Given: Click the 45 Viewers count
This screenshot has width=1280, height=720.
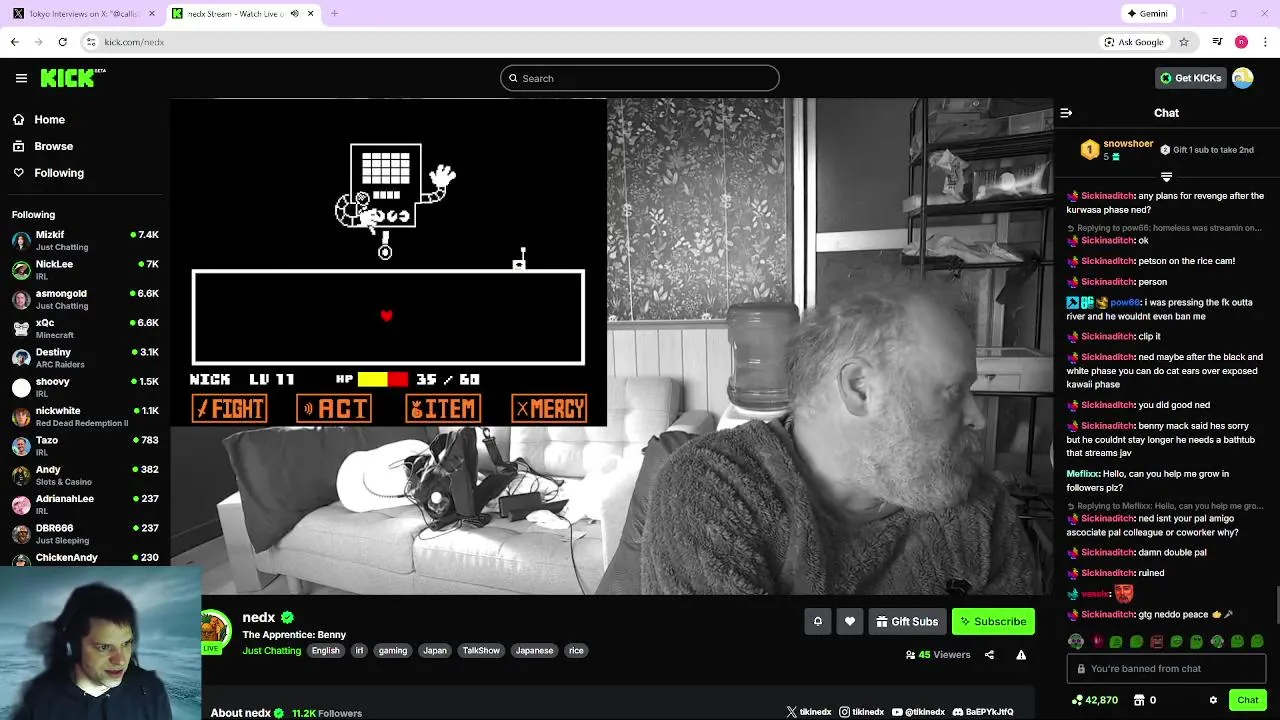Looking at the screenshot, I should pos(938,655).
